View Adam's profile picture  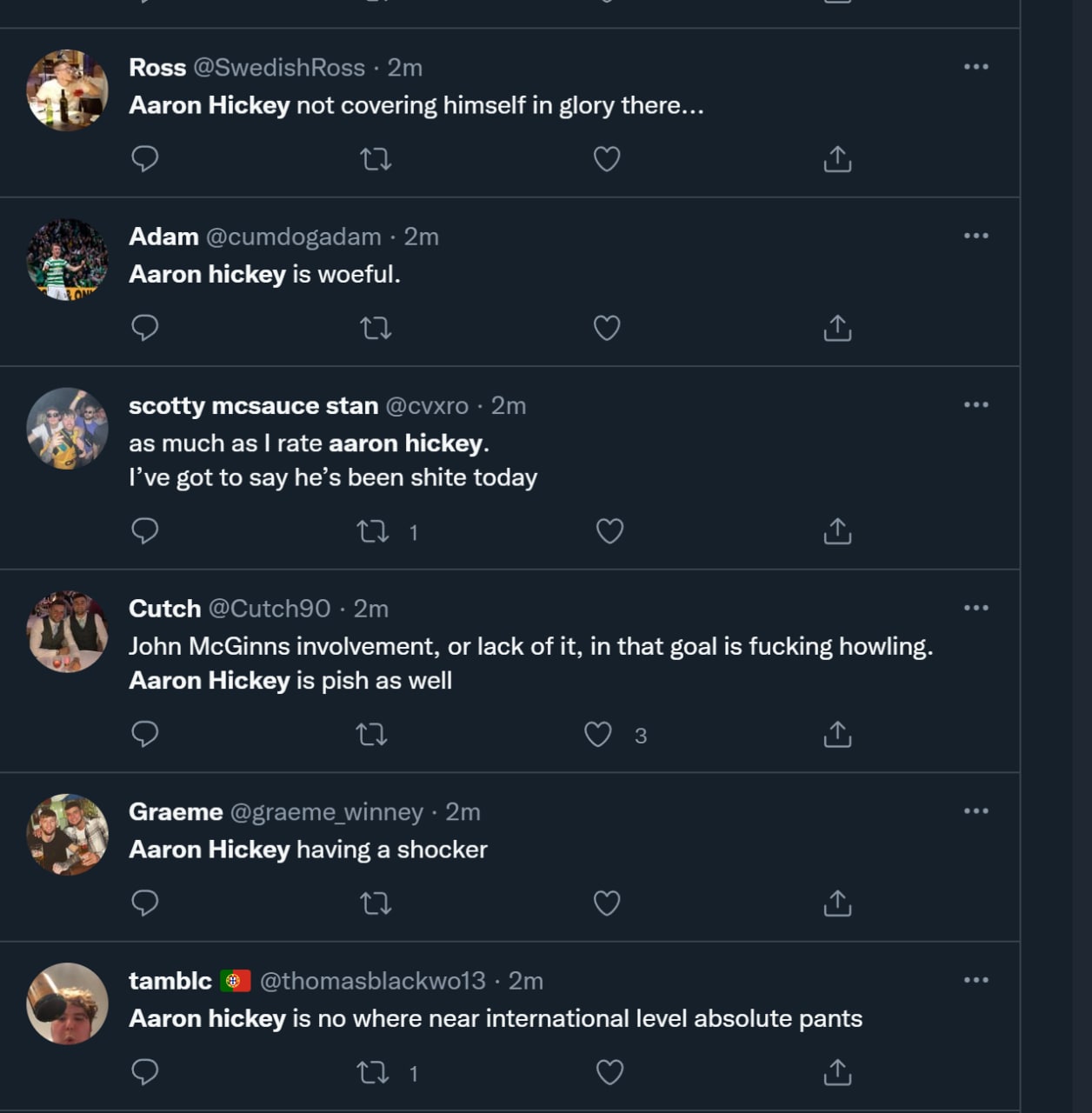[67, 259]
